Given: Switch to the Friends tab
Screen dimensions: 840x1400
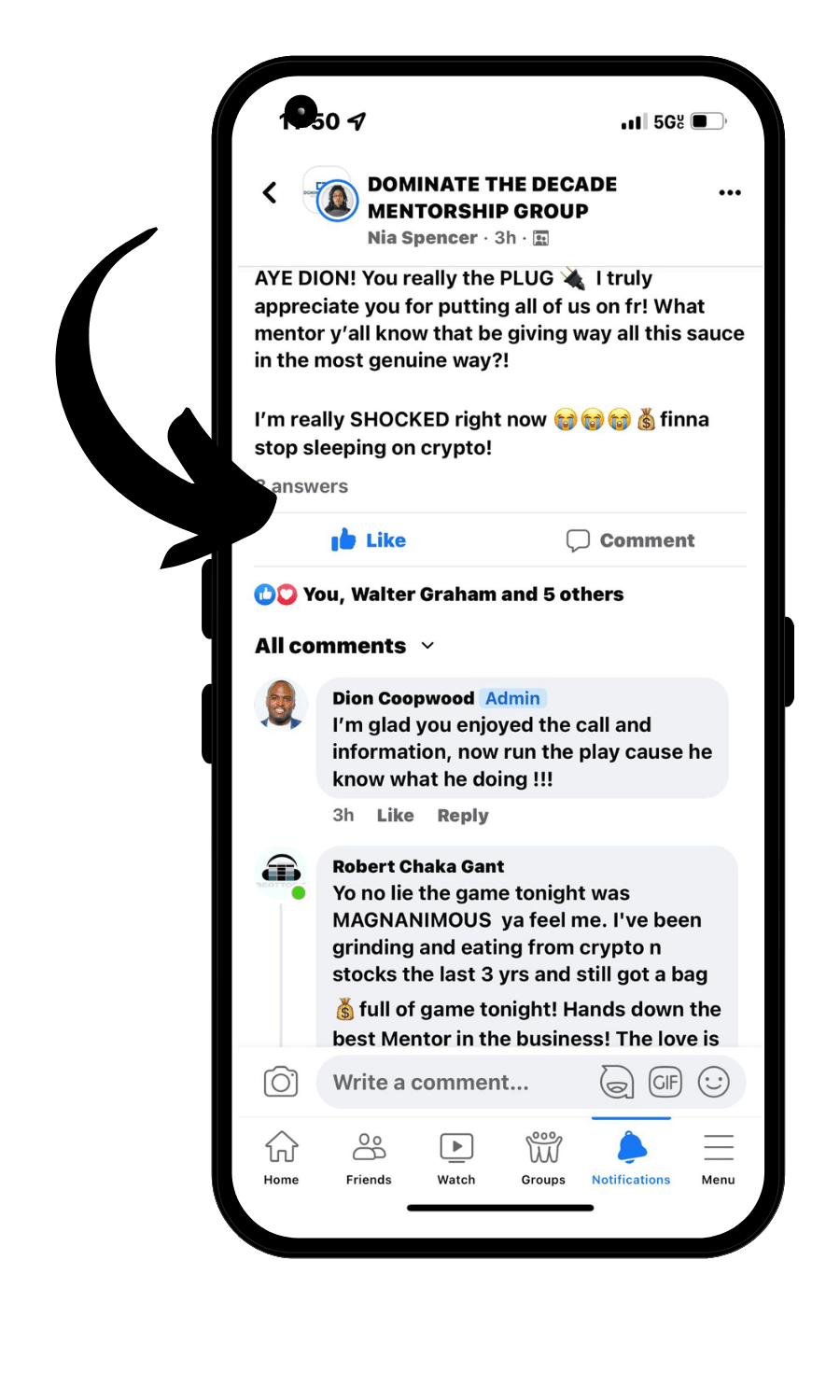Looking at the screenshot, I should pyautogui.click(x=369, y=1157).
